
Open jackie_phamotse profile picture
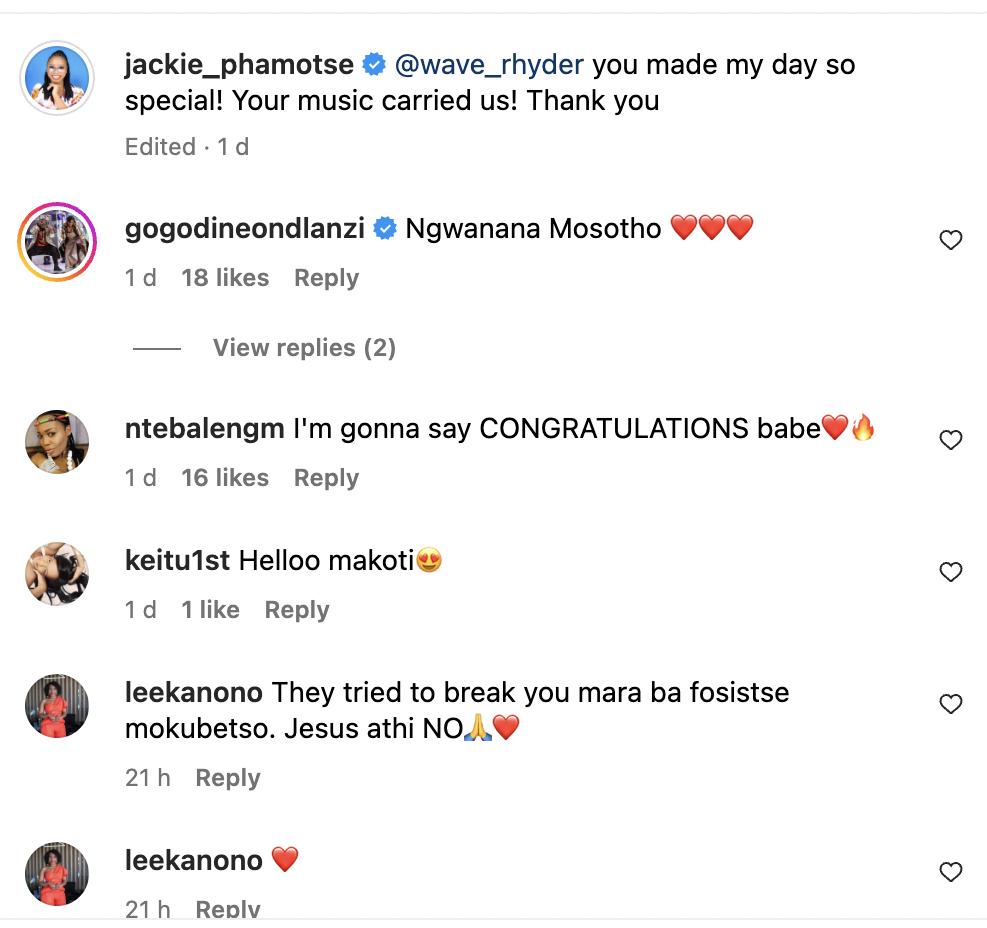(57, 78)
